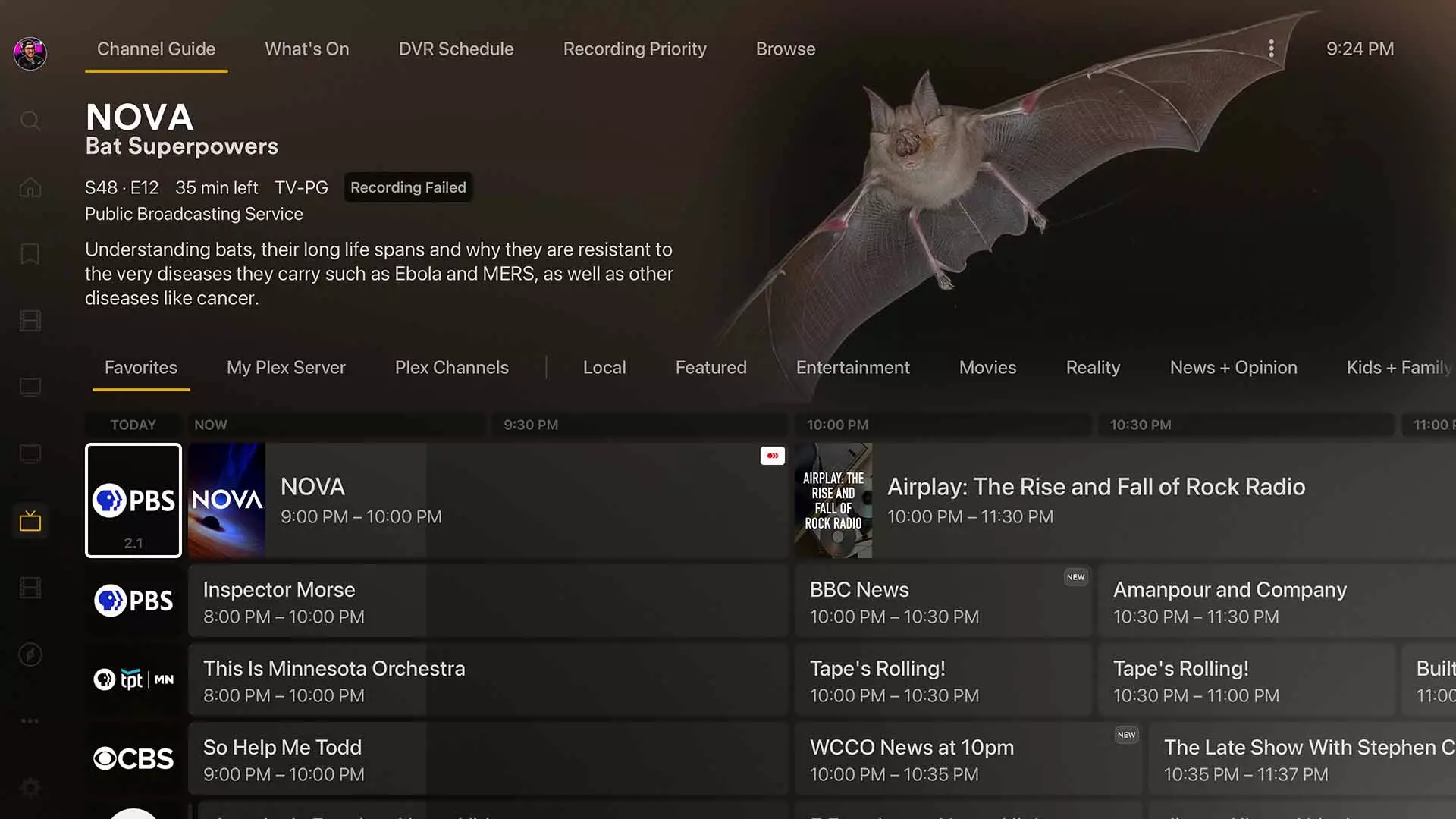Open the user profile avatar
1456x819 pixels.
30,54
